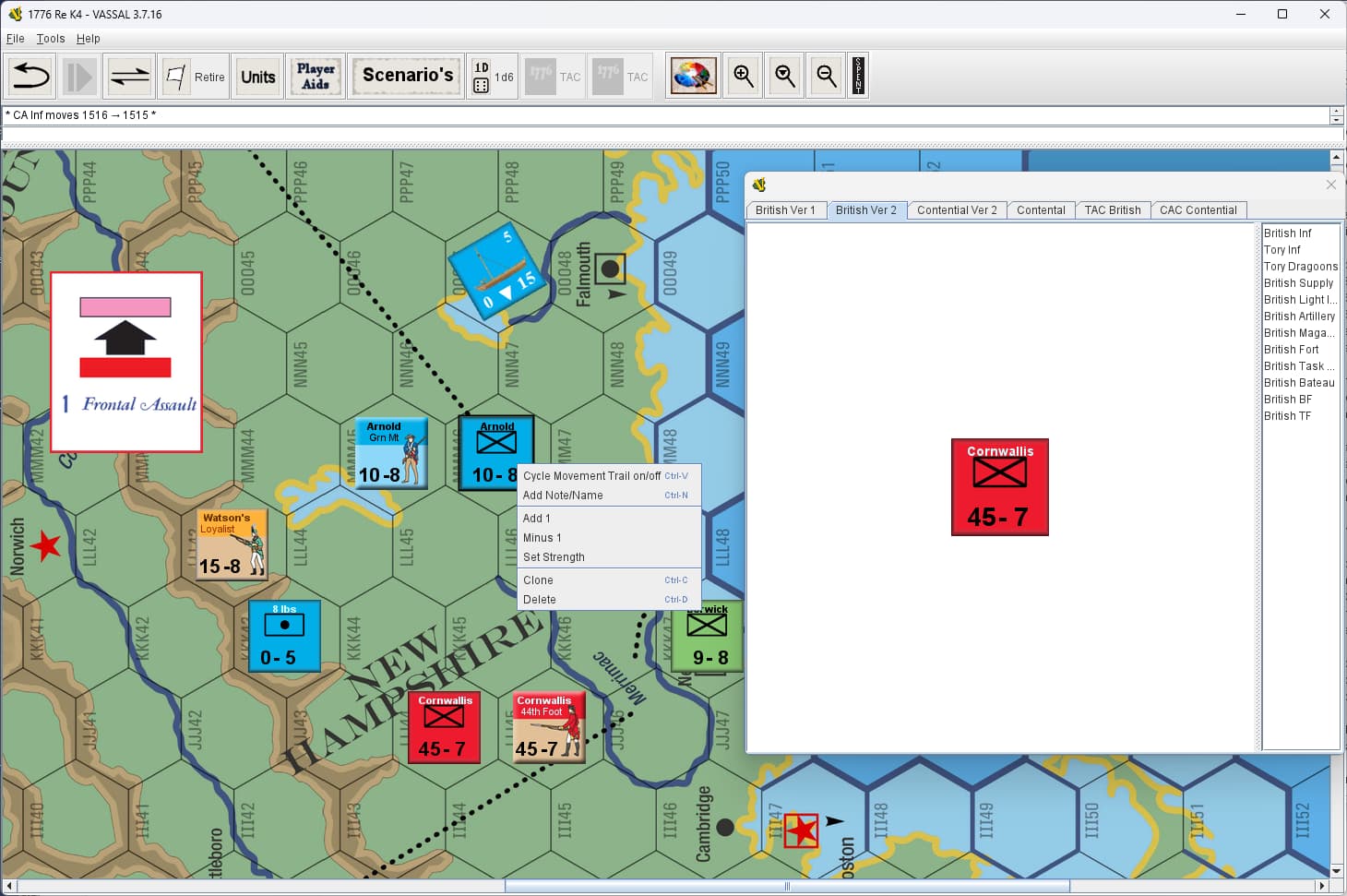
Task: Select Tory Inf in the list
Action: tap(1300, 250)
